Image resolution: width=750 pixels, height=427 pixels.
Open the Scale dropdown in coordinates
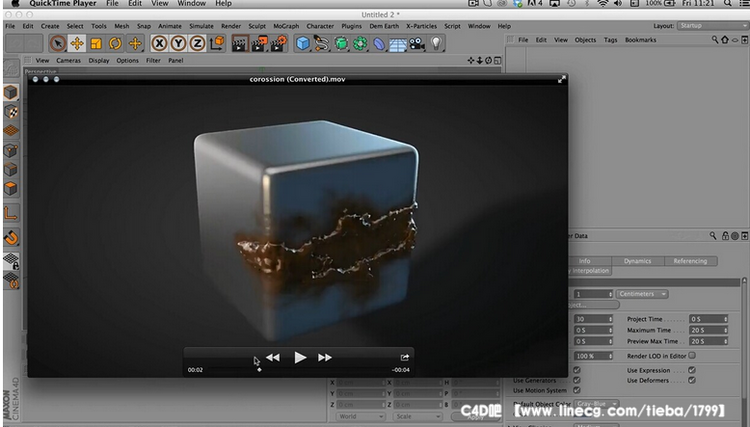(x=417, y=416)
